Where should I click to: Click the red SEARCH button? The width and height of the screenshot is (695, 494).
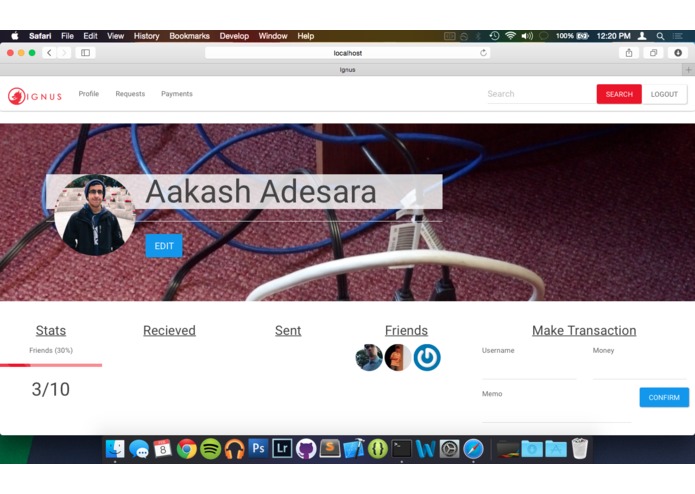tap(619, 94)
